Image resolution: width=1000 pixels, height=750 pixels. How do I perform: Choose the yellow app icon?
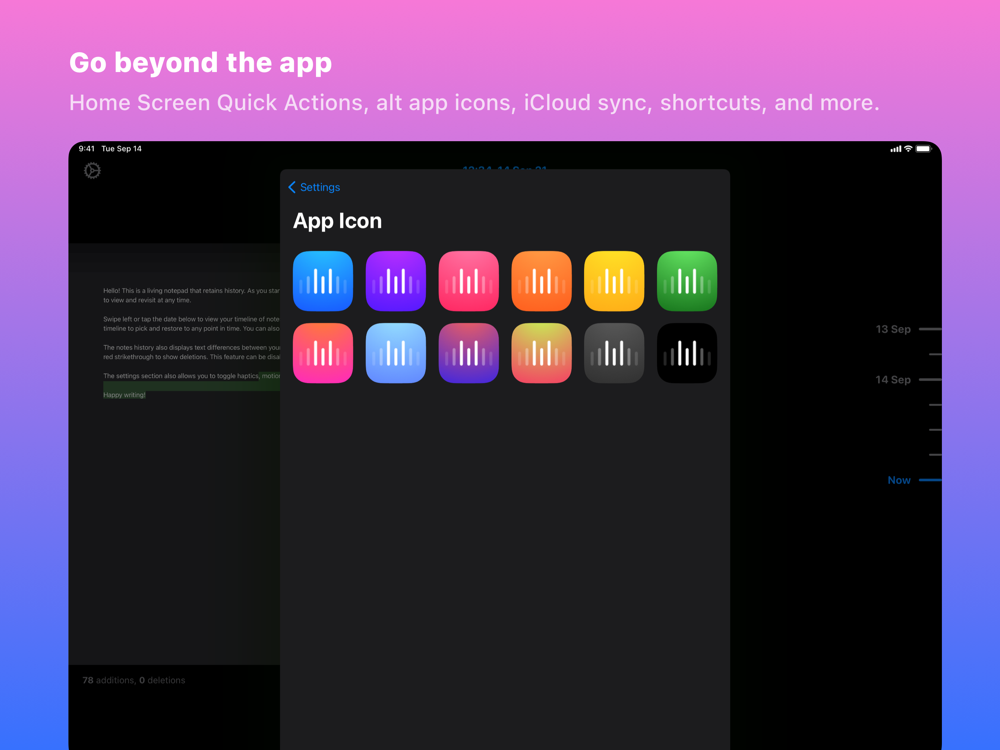(x=614, y=281)
